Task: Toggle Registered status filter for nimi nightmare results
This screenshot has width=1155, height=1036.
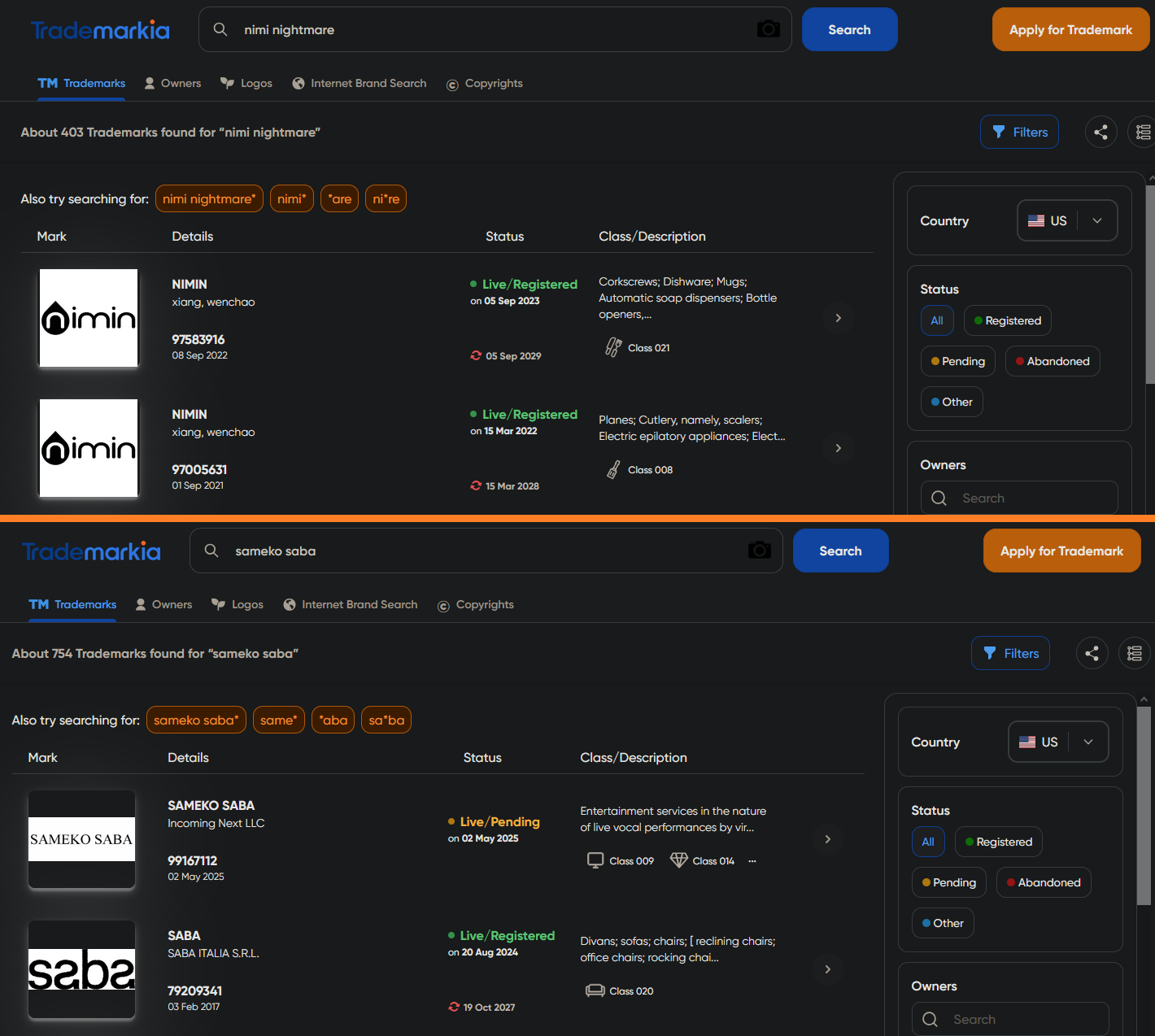Action: click(x=1007, y=320)
